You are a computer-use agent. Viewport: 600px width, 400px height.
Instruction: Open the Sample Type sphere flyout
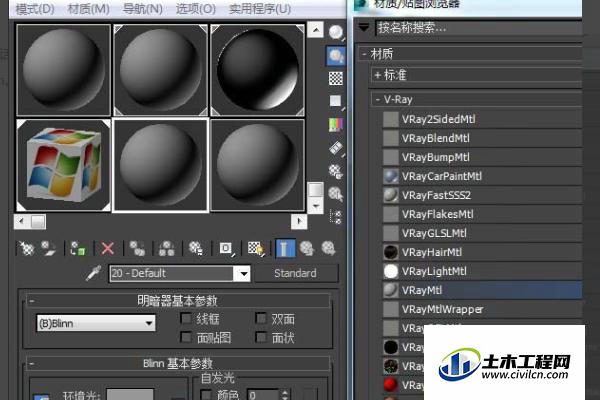coord(336,32)
